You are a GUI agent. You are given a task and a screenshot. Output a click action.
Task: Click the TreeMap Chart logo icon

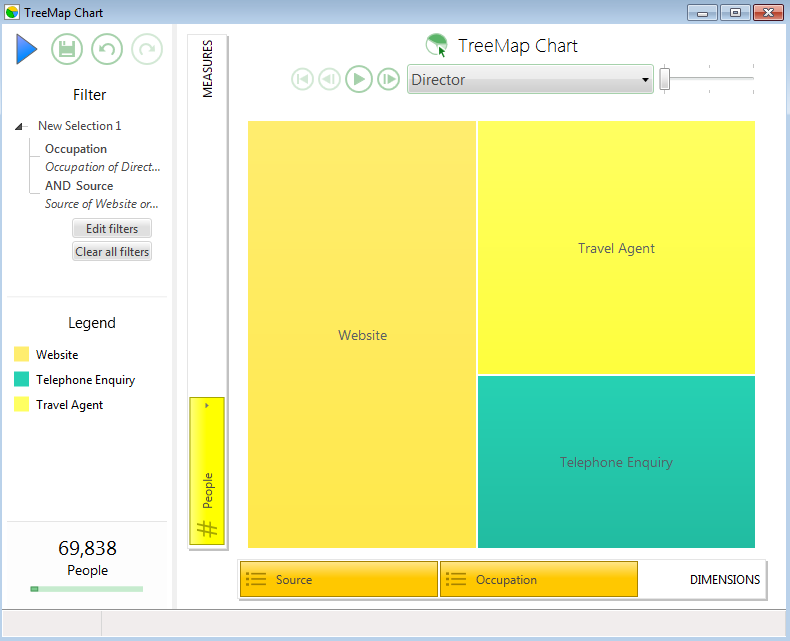(436, 45)
